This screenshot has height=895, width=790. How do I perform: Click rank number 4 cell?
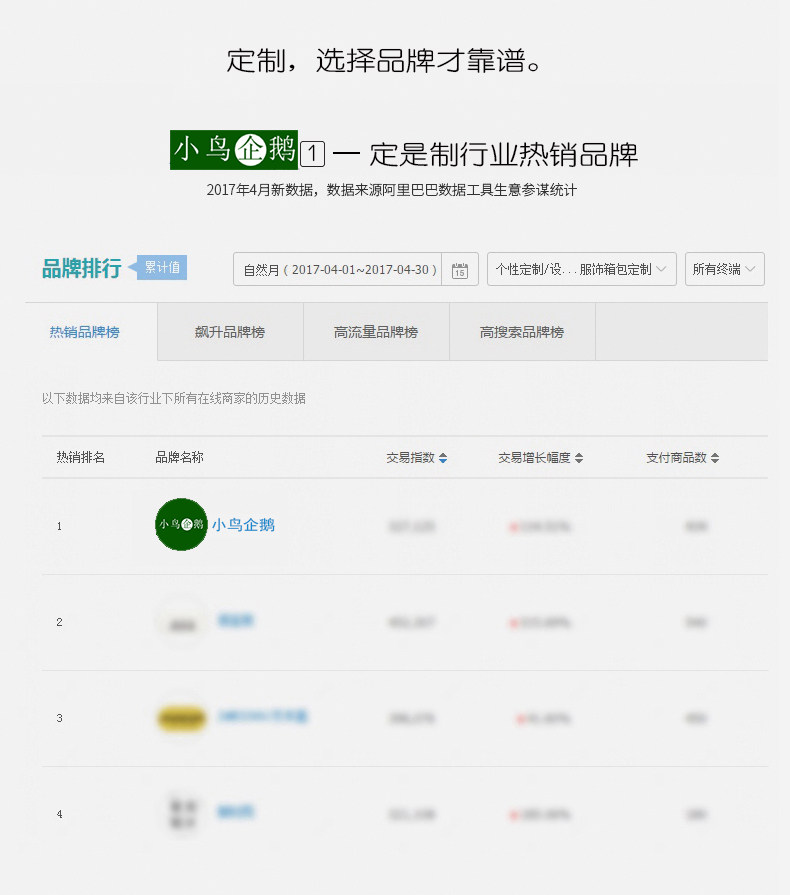[59, 814]
